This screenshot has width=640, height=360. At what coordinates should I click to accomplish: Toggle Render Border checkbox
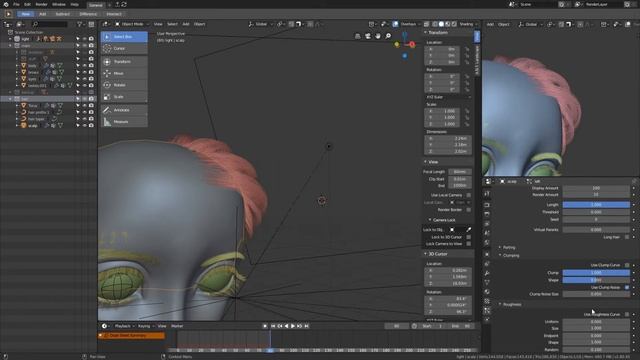pos(469,210)
